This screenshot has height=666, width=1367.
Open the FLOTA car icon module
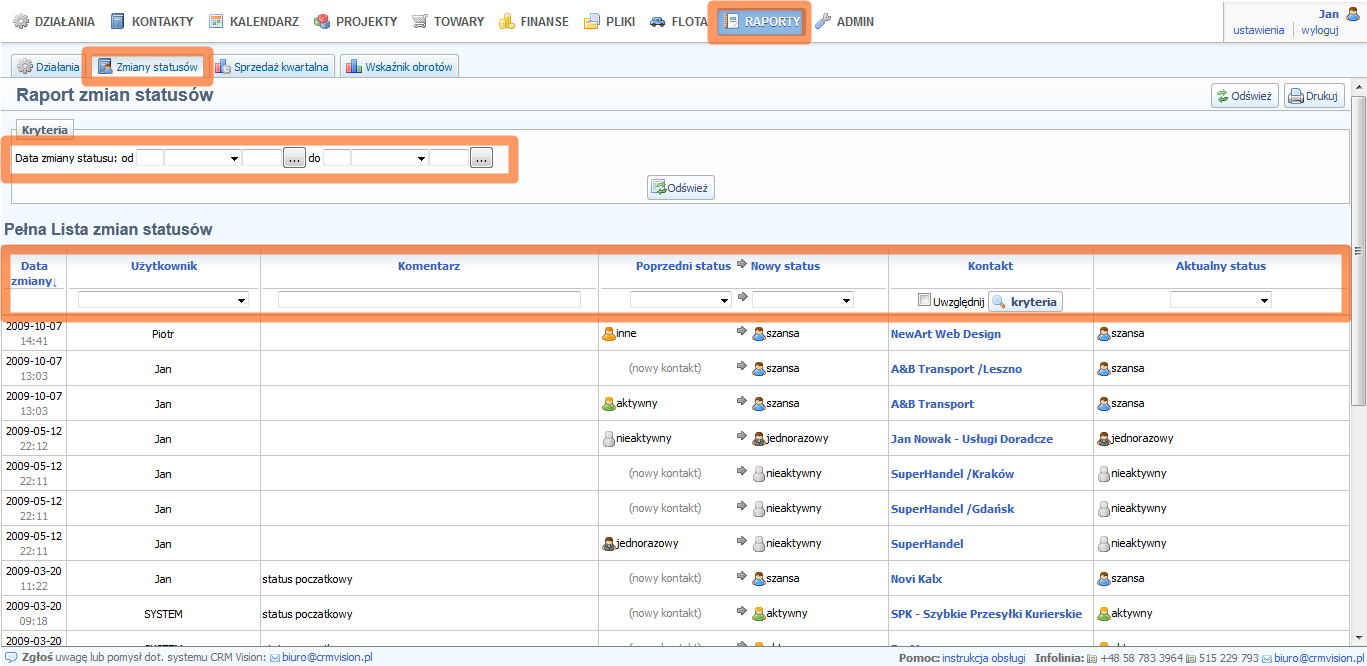pos(657,21)
